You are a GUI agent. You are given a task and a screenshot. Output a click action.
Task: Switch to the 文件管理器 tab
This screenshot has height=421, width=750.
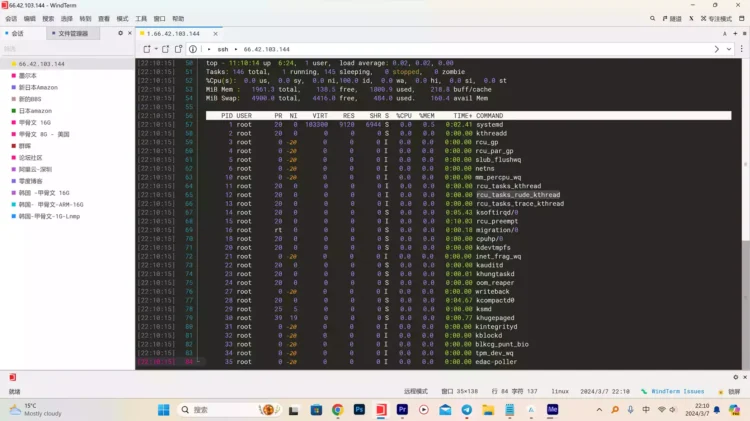68,33
